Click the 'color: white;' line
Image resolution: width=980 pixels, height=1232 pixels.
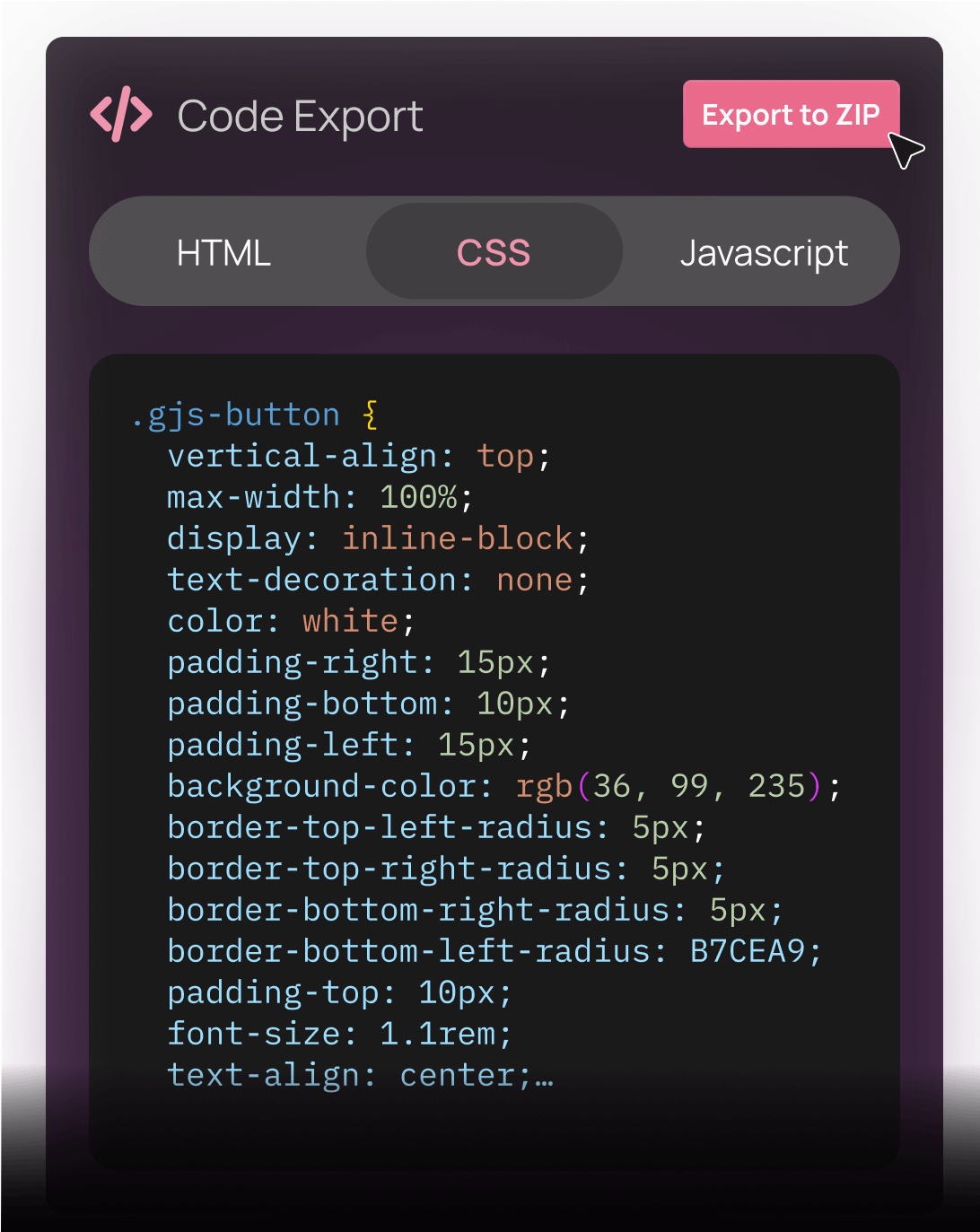tap(291, 621)
